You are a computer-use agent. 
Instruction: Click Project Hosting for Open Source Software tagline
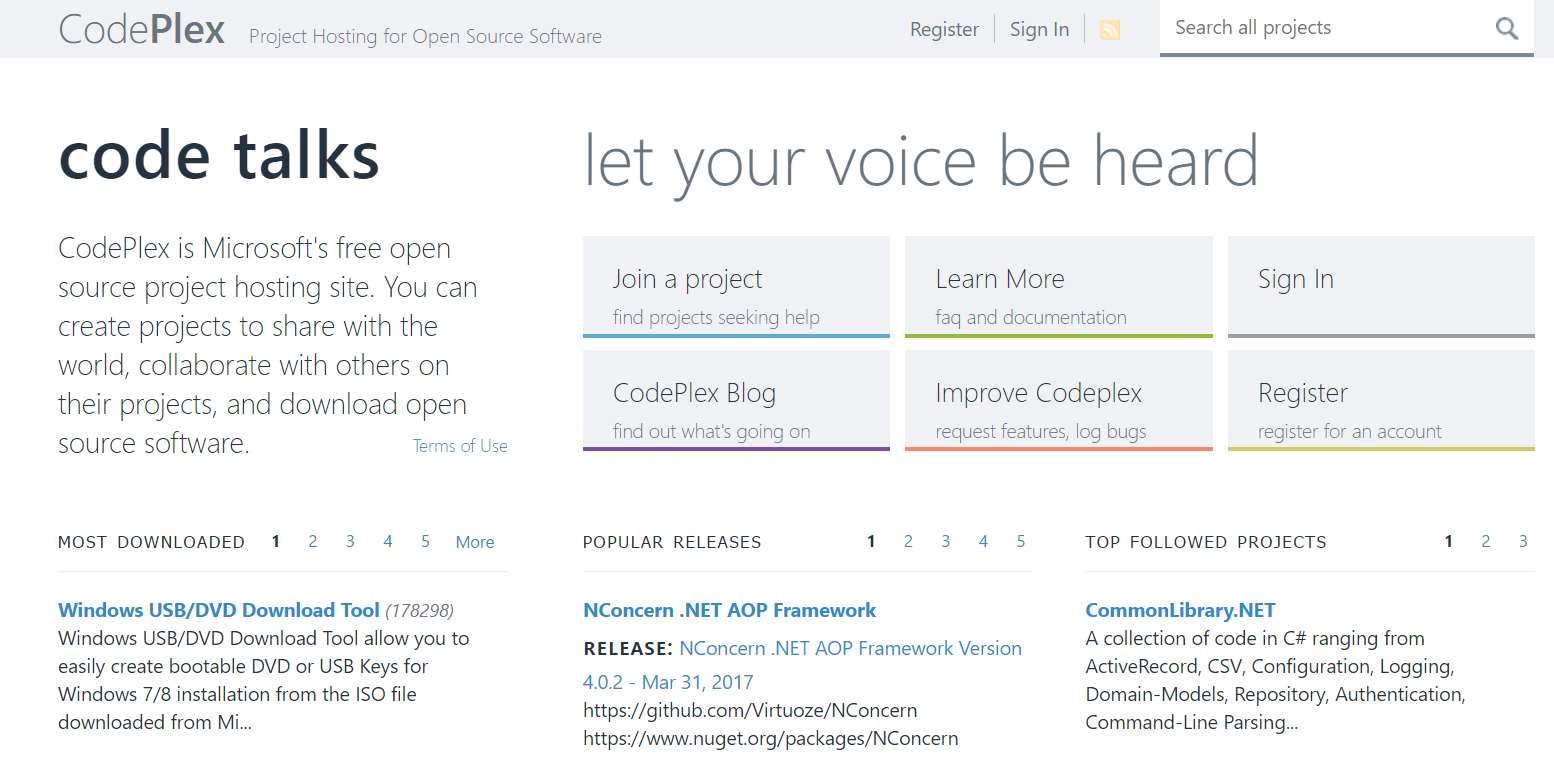point(425,36)
